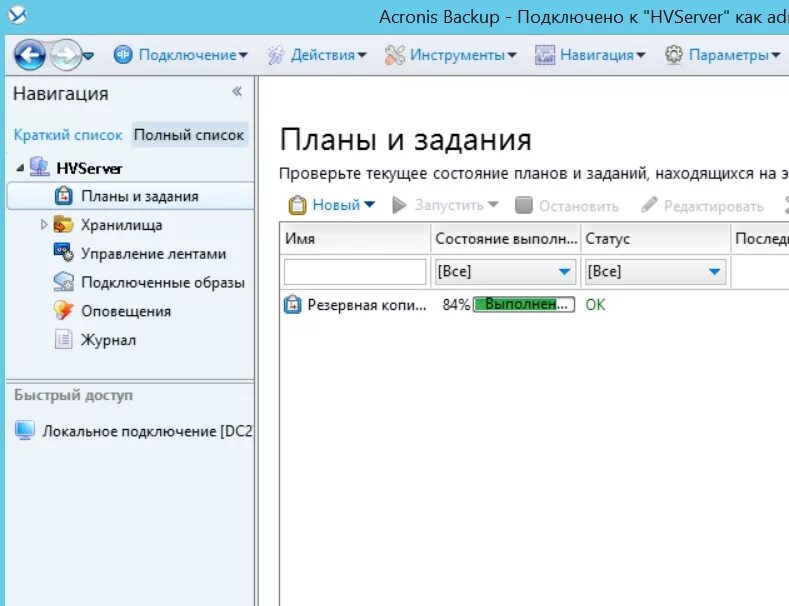Click the green Выполнен... progress bar
Viewport: 789px width, 606px height.
524,305
